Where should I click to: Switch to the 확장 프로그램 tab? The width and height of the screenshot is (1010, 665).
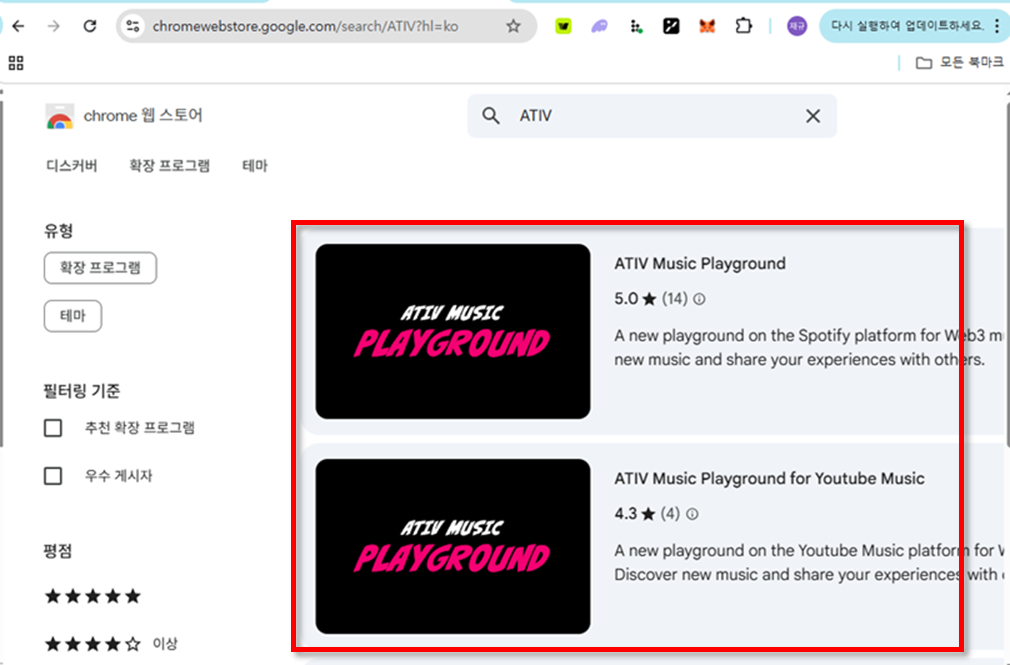tap(169, 166)
